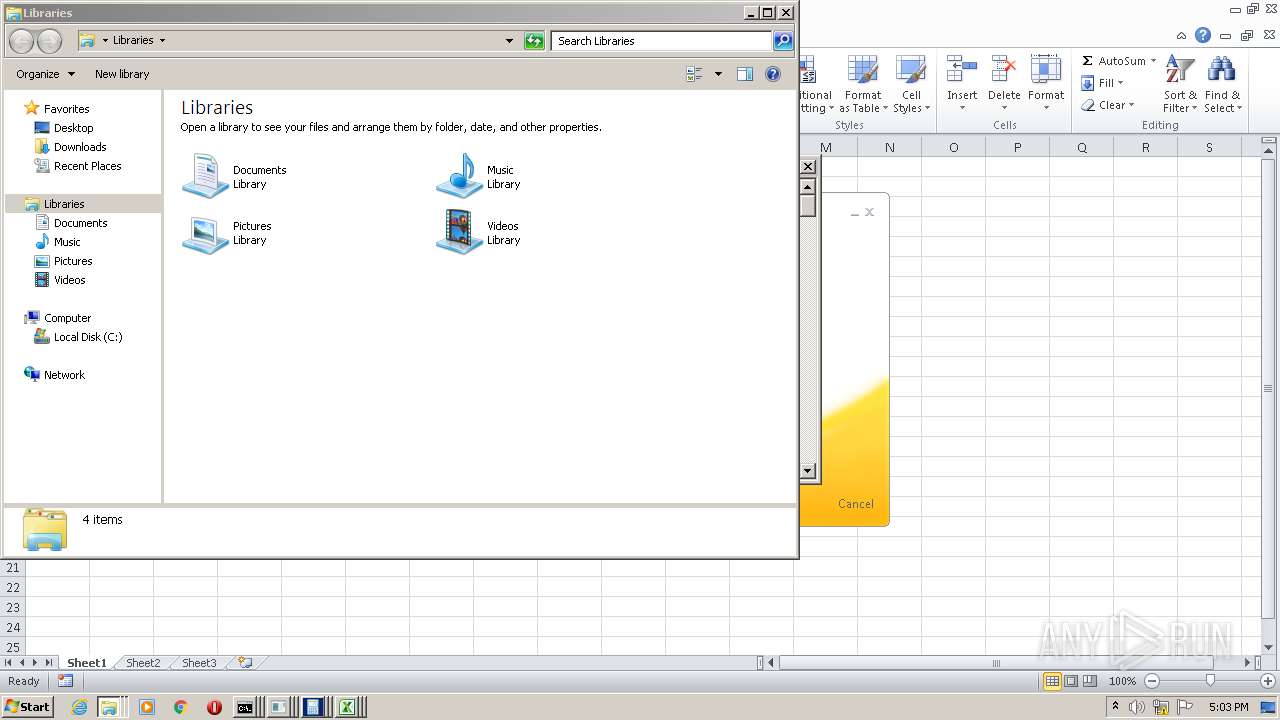1280x720 pixels.
Task: Open the Organize menu in Explorer
Action: pyautogui.click(x=45, y=74)
